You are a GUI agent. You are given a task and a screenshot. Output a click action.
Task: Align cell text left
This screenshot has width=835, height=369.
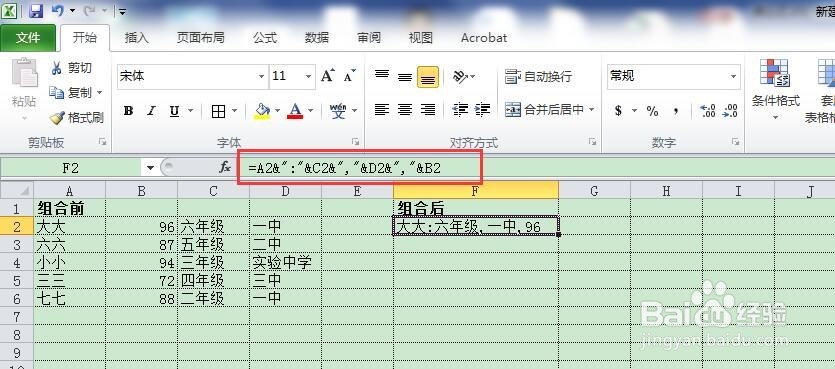(381, 110)
